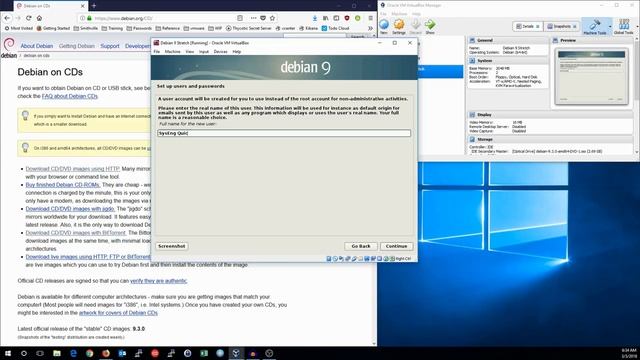This screenshot has width=640, height=360.
Task: Switch to Firefox on the taskbar
Action: 106,353
